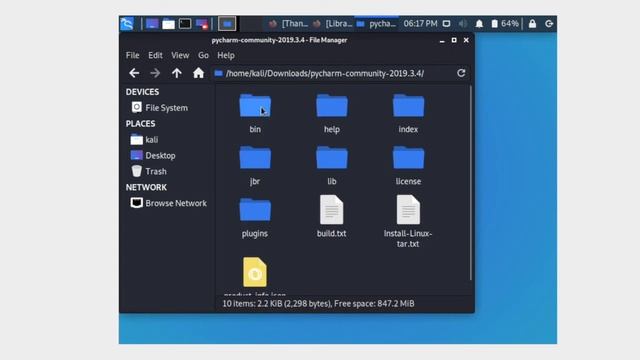Select the help folder
The width and height of the screenshot is (640, 360).
[332, 113]
